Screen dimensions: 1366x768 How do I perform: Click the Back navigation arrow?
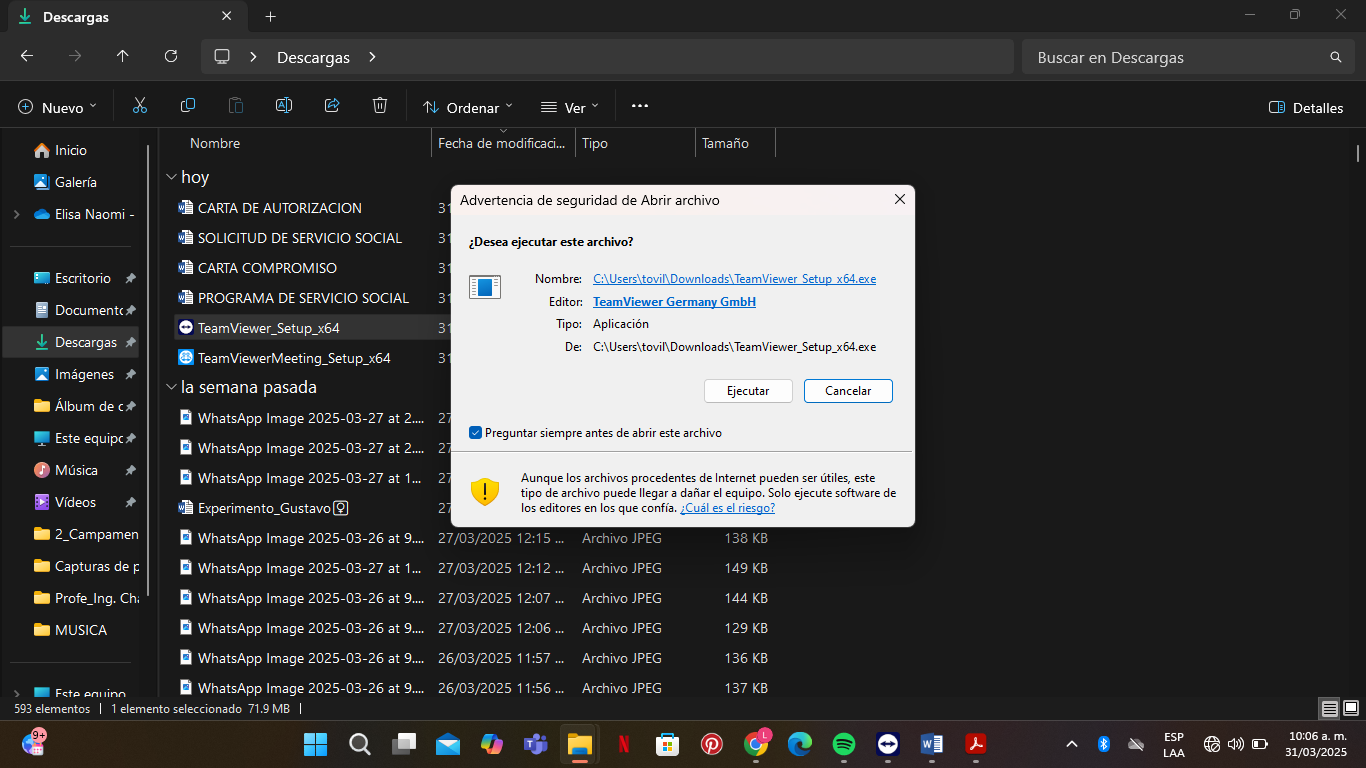point(27,57)
